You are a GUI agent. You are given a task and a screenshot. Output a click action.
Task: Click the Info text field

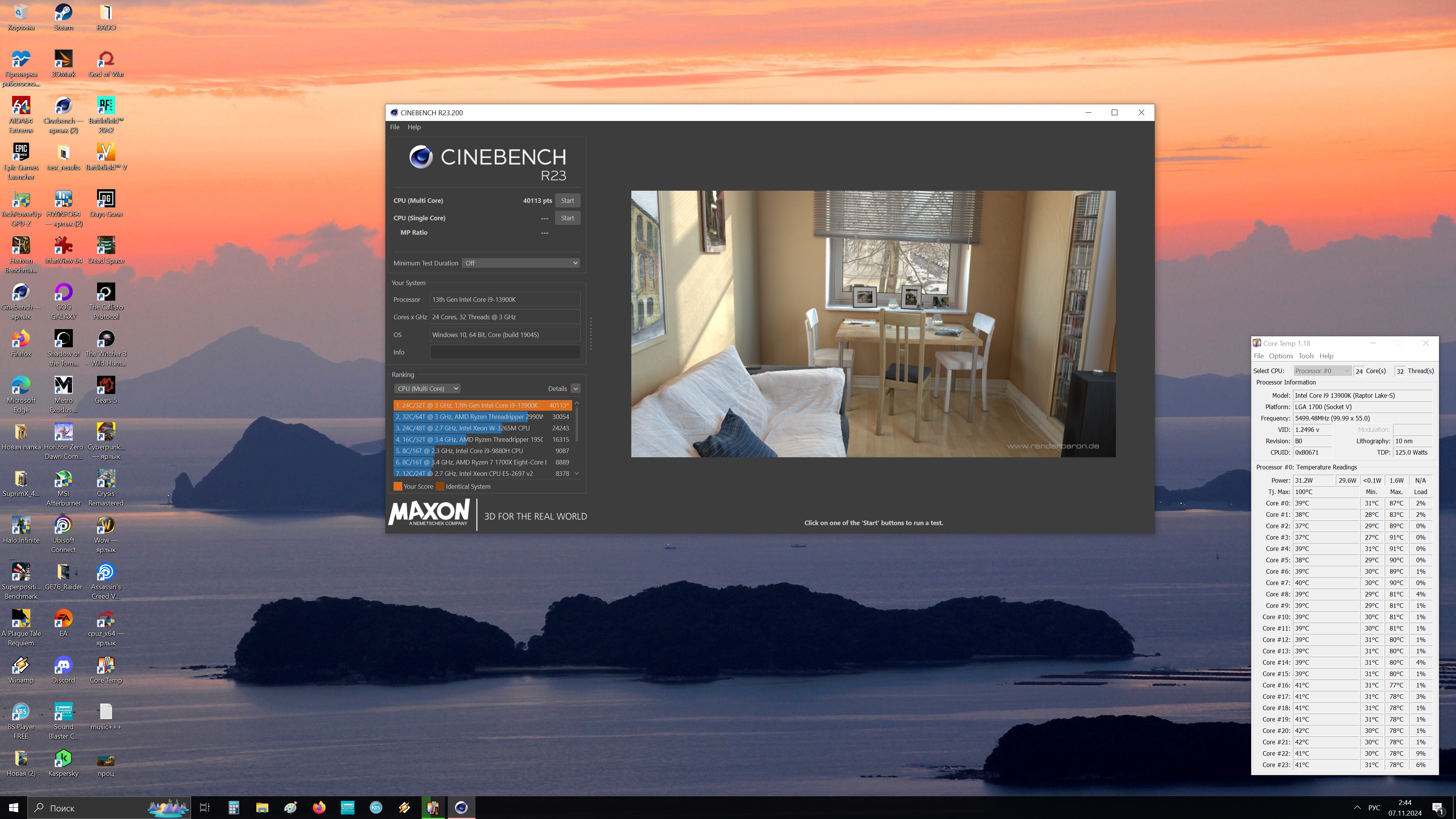coord(505,352)
